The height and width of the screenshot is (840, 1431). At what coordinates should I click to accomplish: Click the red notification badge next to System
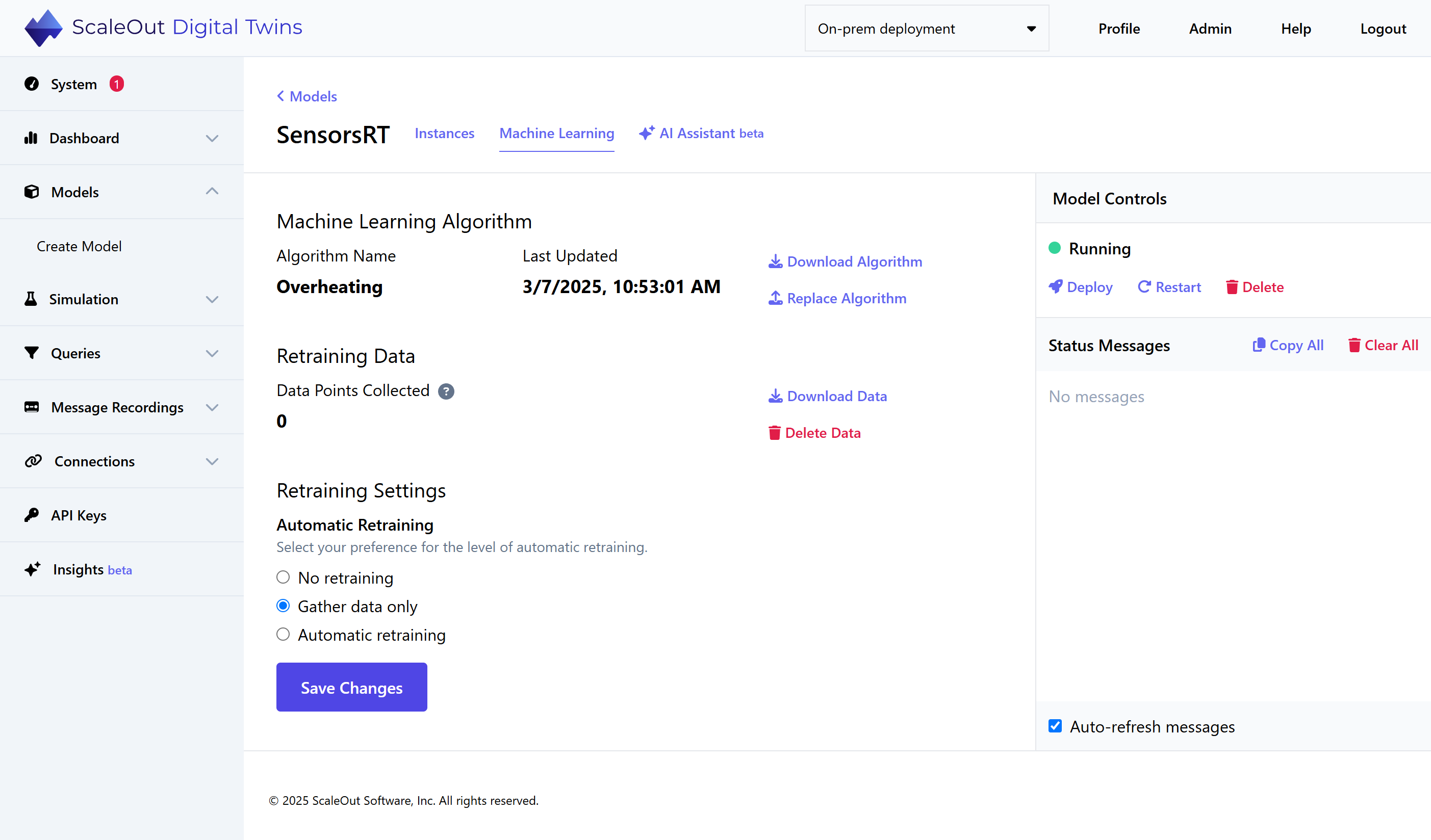[116, 84]
